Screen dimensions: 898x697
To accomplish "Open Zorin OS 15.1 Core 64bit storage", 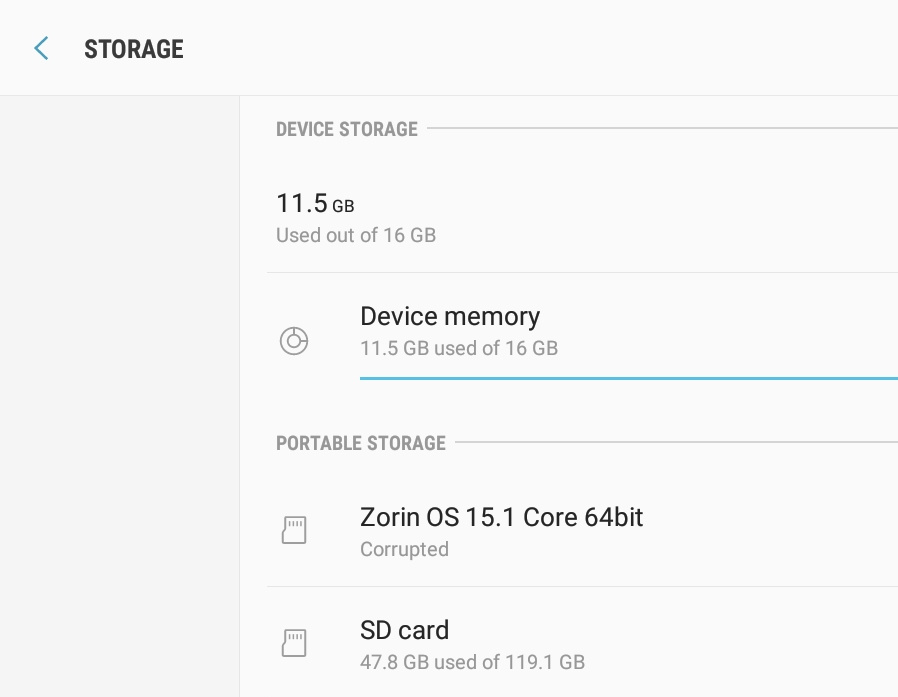I will pos(501,517).
